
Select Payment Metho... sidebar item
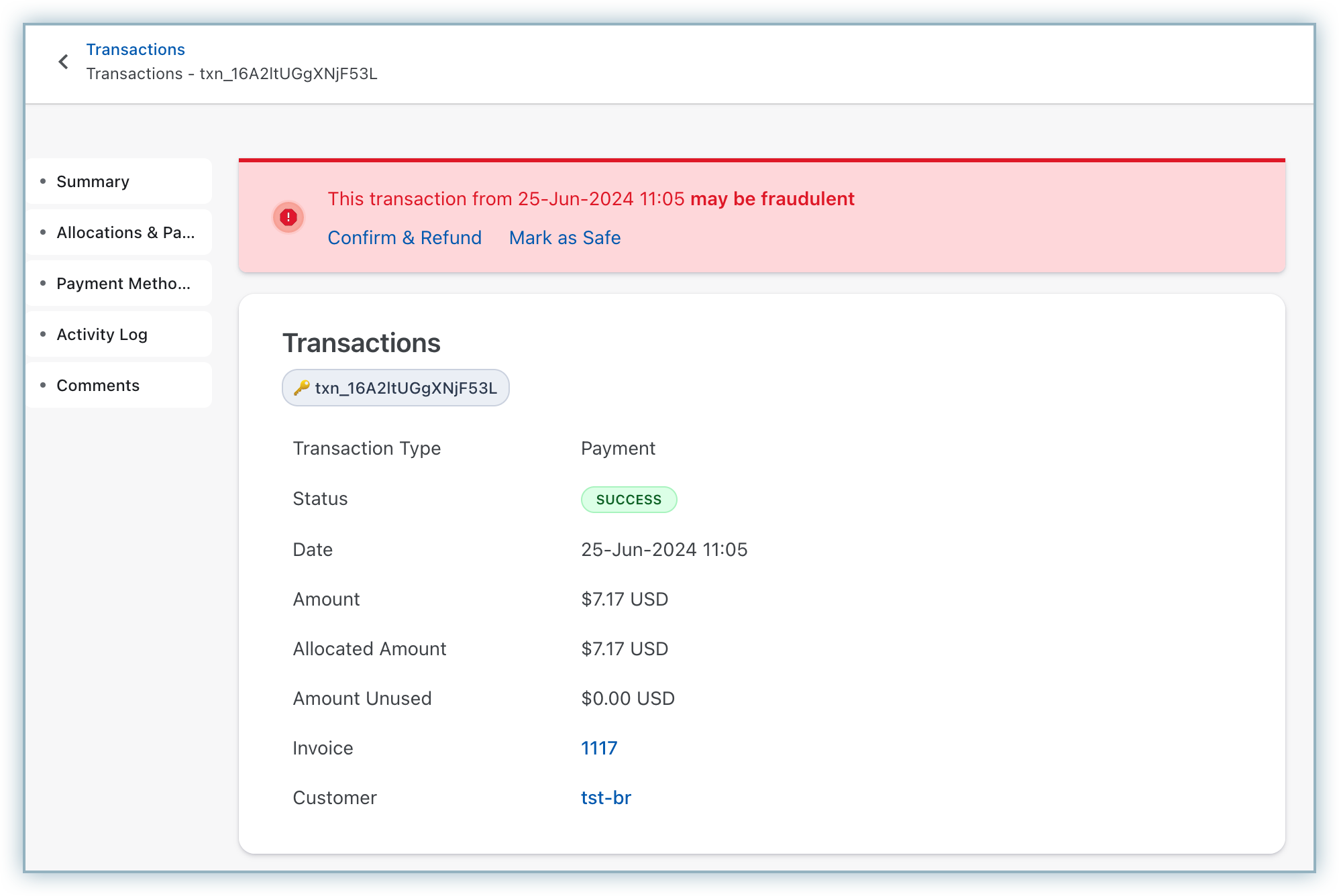point(123,284)
